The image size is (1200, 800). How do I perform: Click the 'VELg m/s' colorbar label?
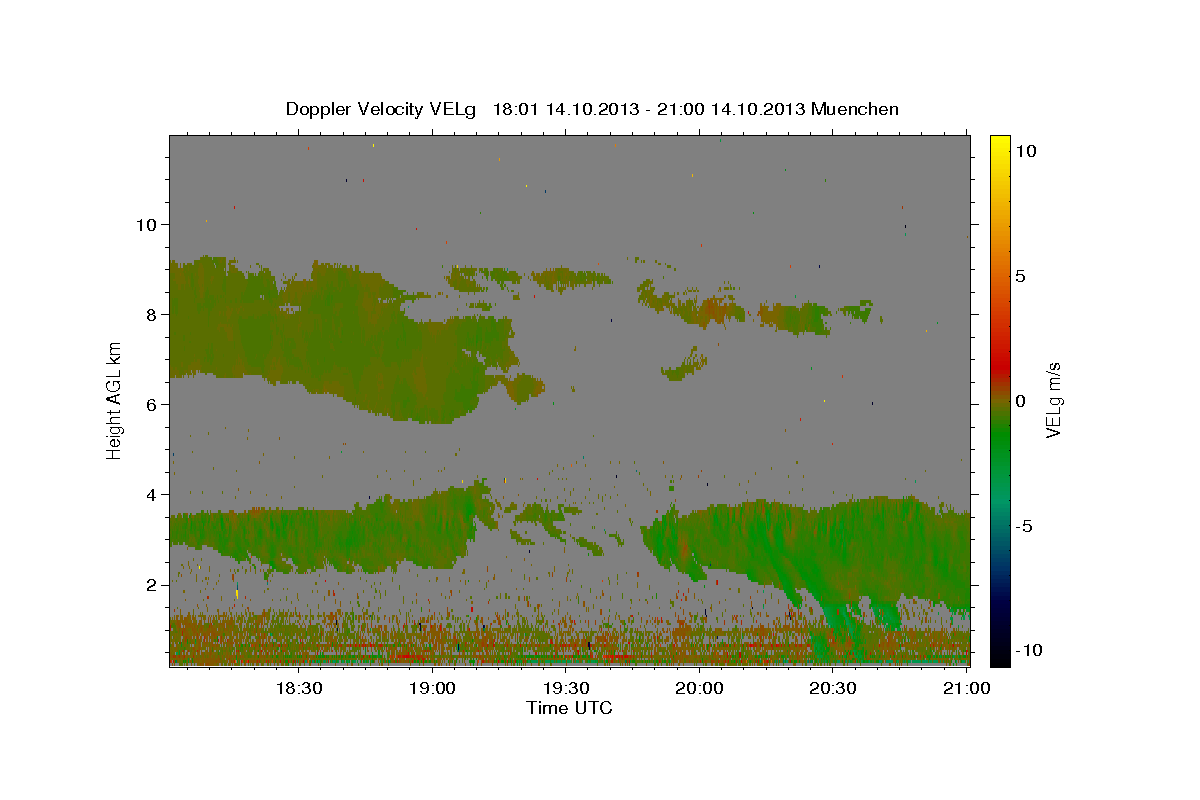coord(1054,400)
